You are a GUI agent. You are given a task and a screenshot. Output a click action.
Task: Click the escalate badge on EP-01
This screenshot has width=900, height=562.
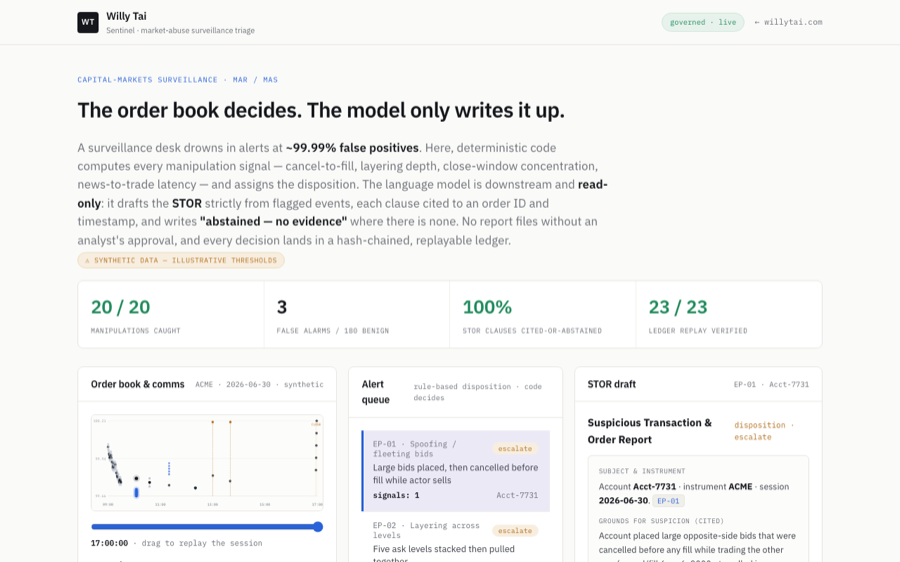click(515, 449)
